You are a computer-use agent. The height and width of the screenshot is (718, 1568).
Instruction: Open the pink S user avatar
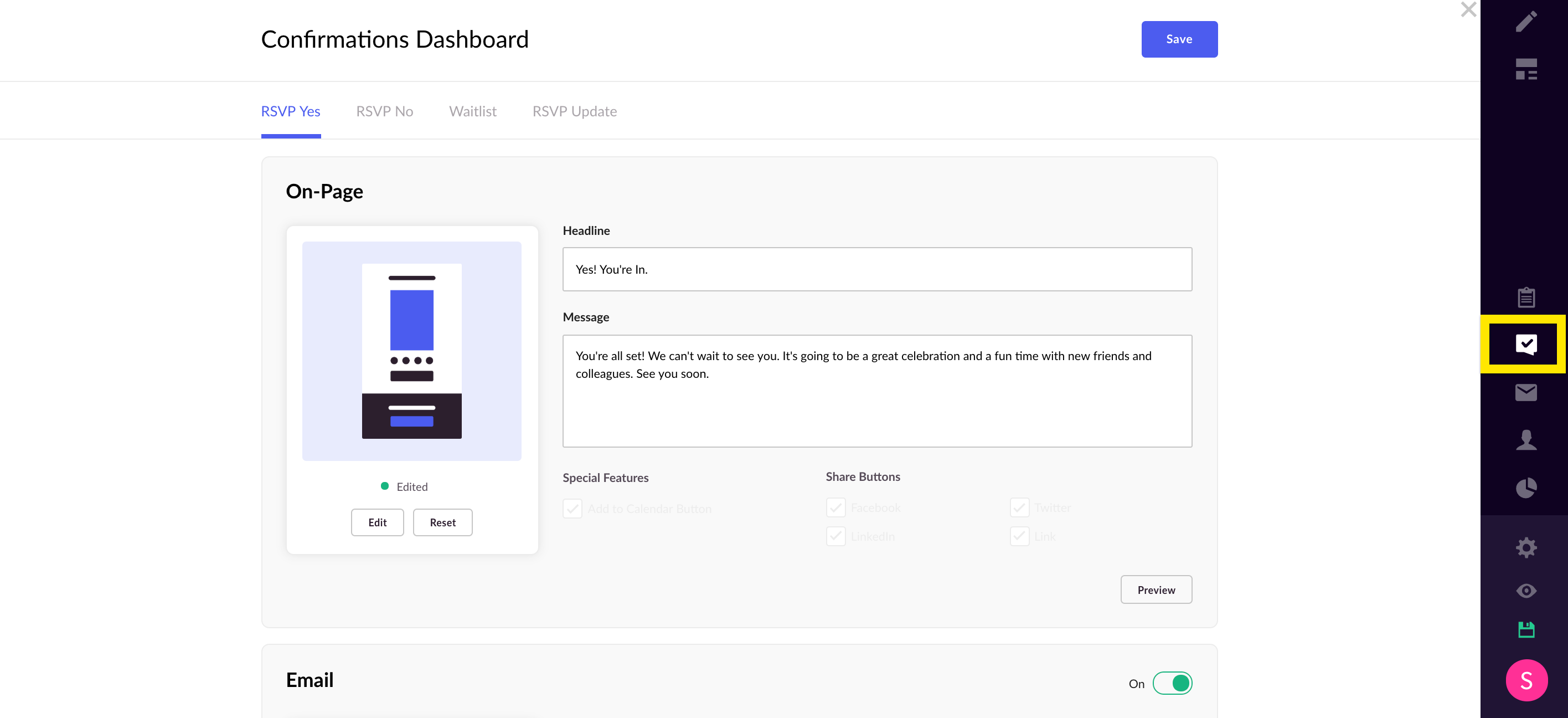click(x=1526, y=680)
